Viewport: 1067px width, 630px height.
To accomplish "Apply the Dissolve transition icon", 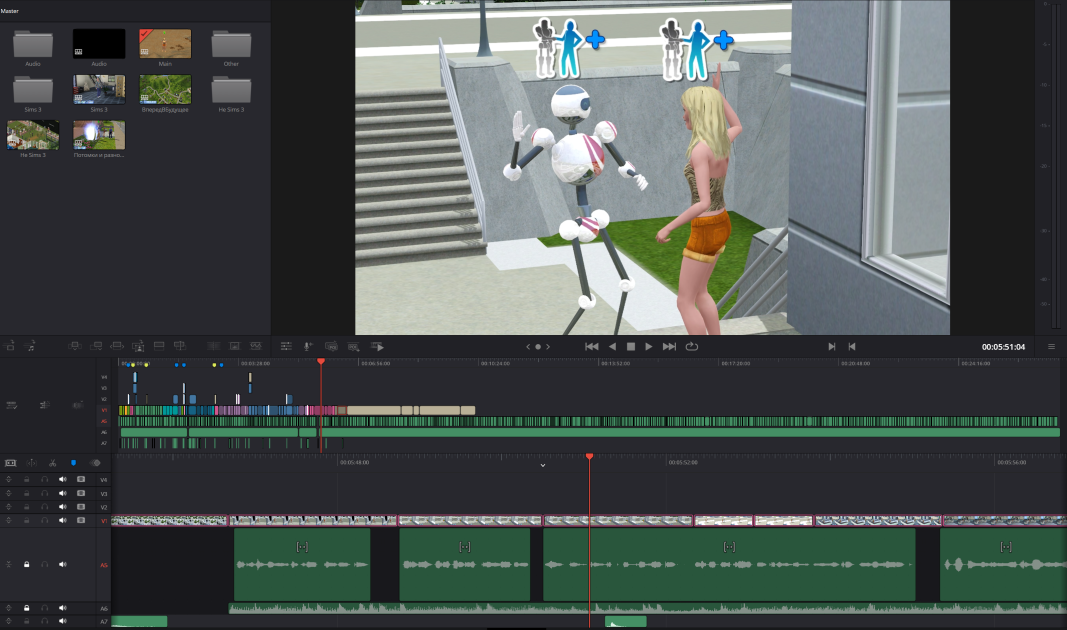I will click(235, 346).
